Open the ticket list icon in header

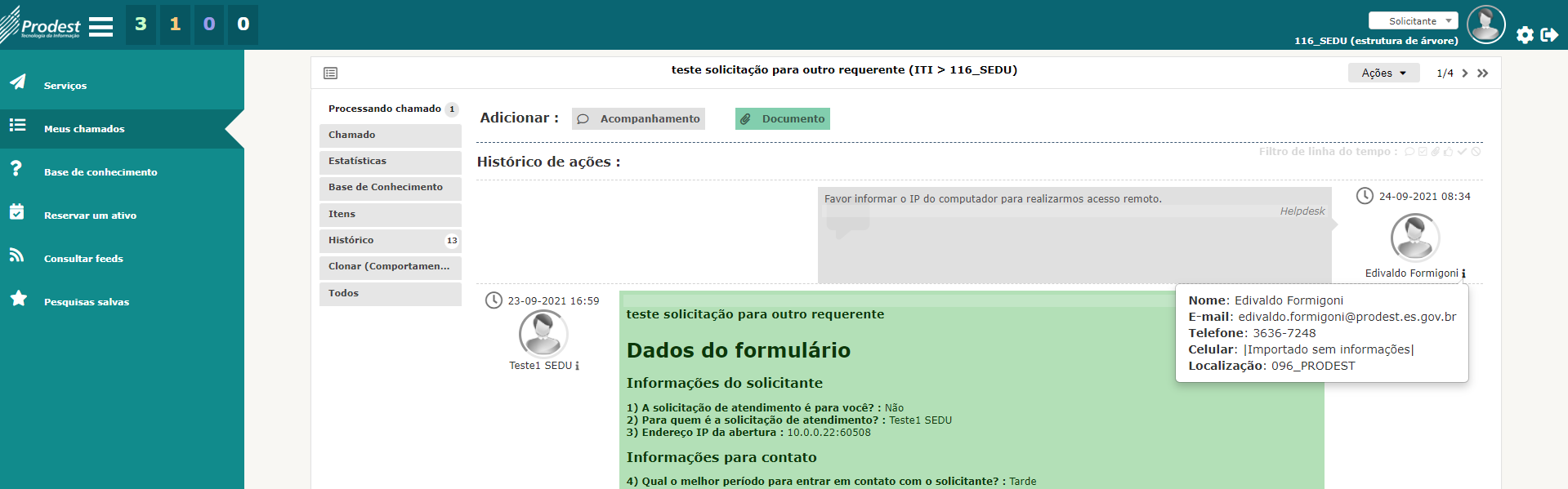coord(330,73)
